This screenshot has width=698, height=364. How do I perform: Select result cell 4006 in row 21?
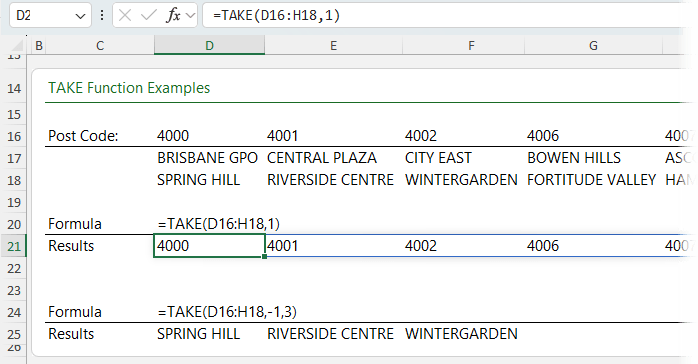pyautogui.click(x=543, y=246)
